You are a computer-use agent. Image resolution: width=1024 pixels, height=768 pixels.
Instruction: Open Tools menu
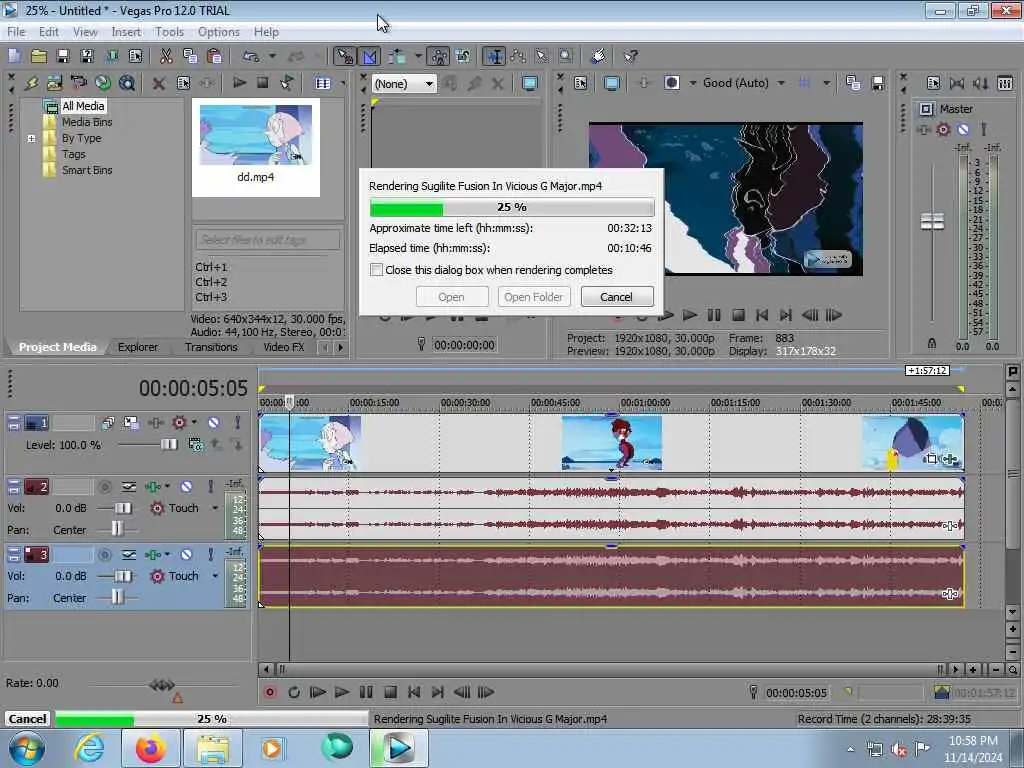[169, 32]
